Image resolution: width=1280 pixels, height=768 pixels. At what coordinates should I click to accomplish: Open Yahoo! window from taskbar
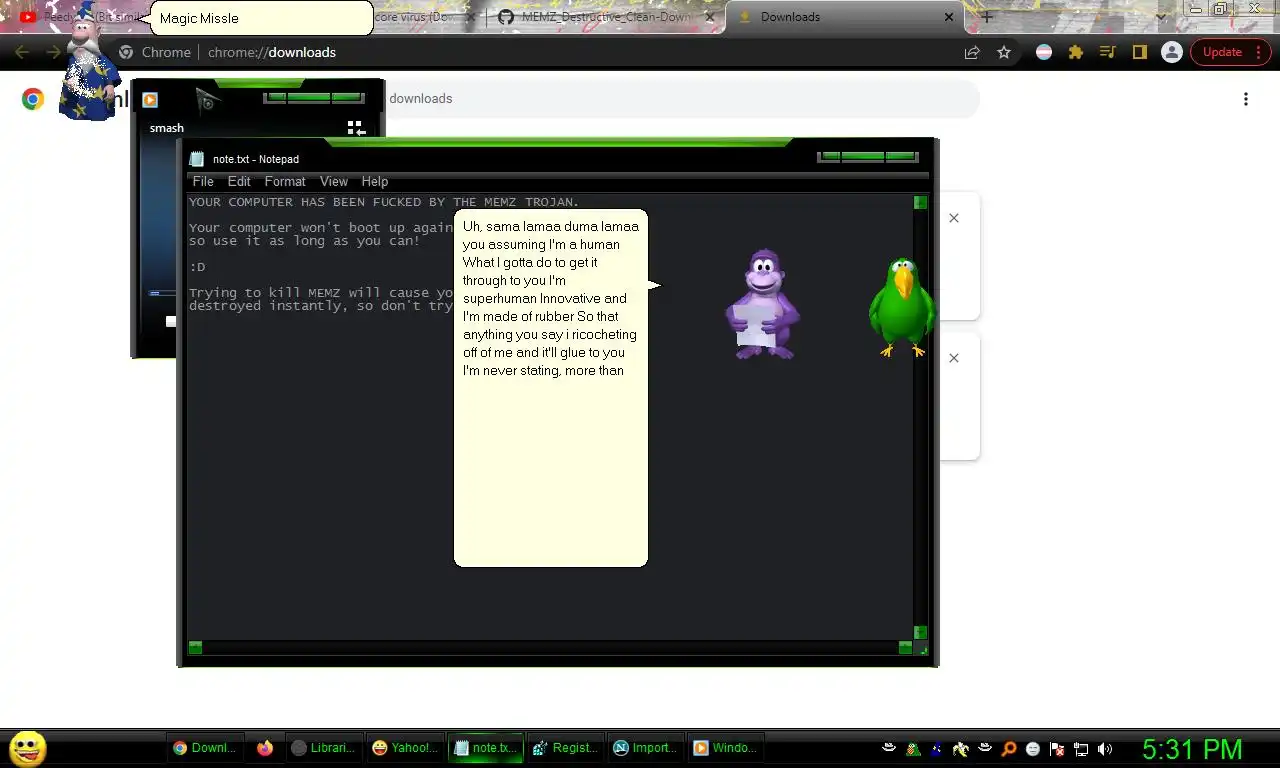pos(404,748)
